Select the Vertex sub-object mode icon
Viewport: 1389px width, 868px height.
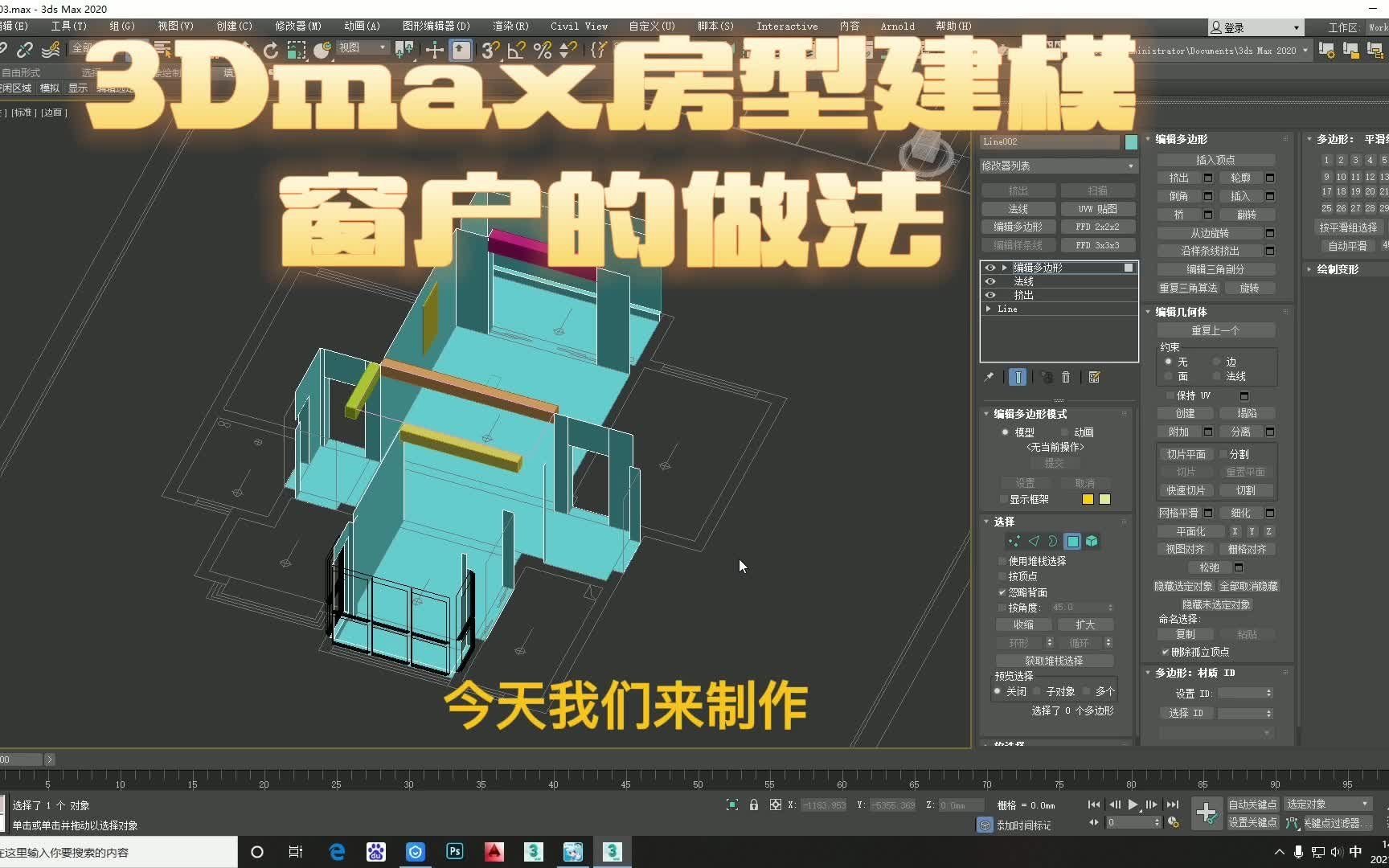(x=1014, y=541)
